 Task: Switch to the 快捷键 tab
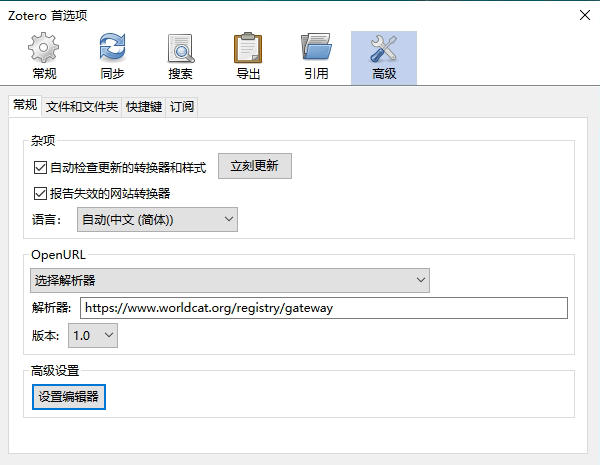[144, 106]
